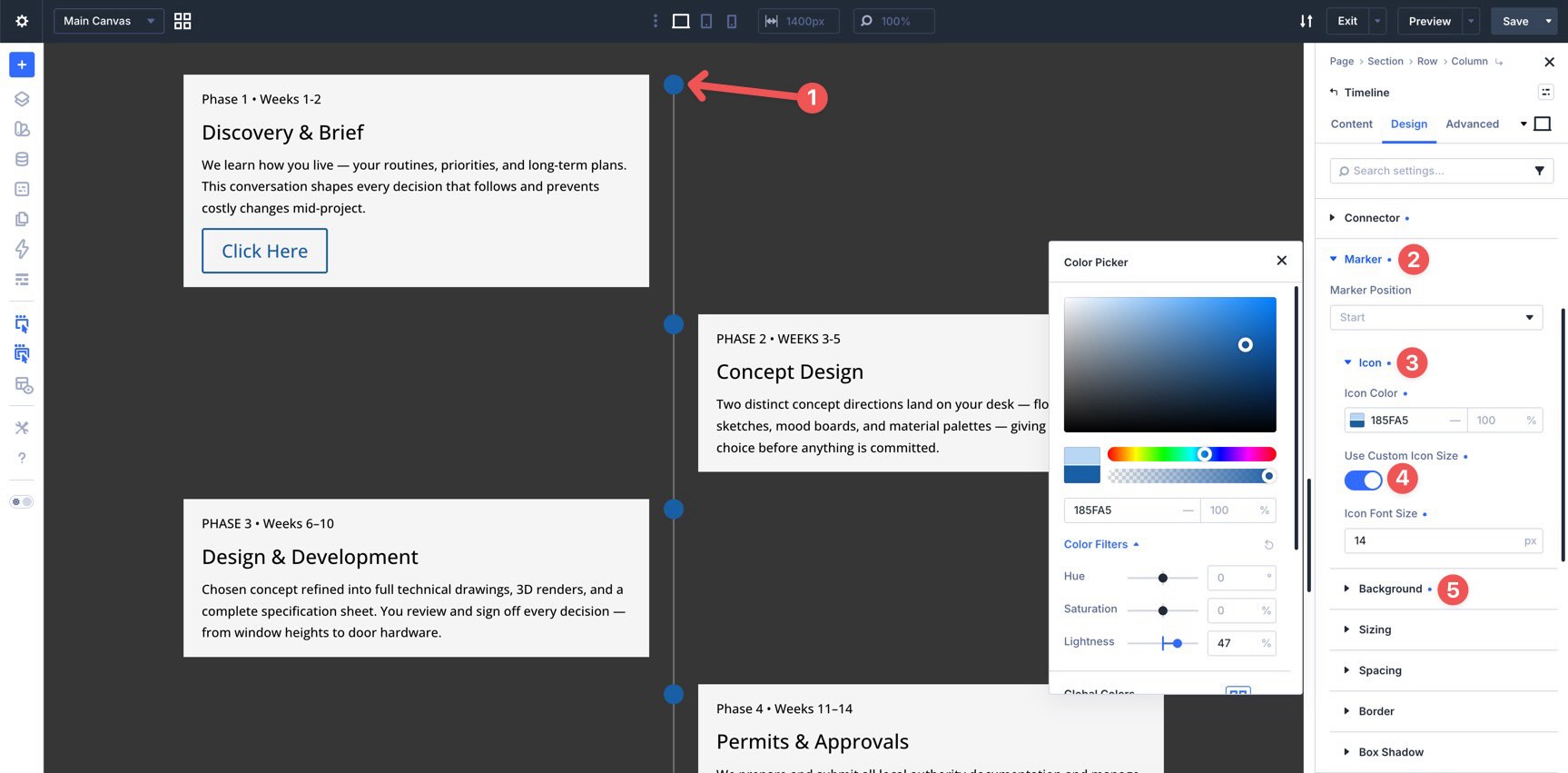Image resolution: width=1568 pixels, height=773 pixels.
Task: Click the Preview button
Action: [x=1430, y=21]
